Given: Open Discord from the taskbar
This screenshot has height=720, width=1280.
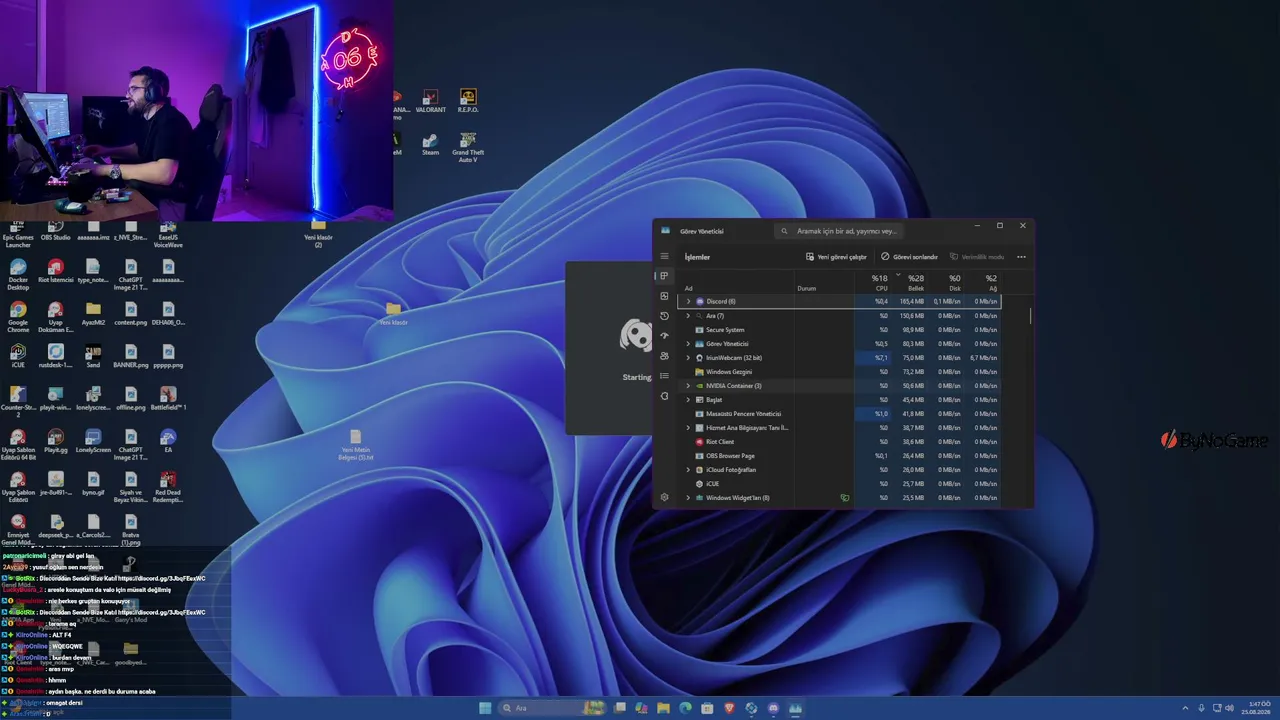Looking at the screenshot, I should tap(773, 708).
